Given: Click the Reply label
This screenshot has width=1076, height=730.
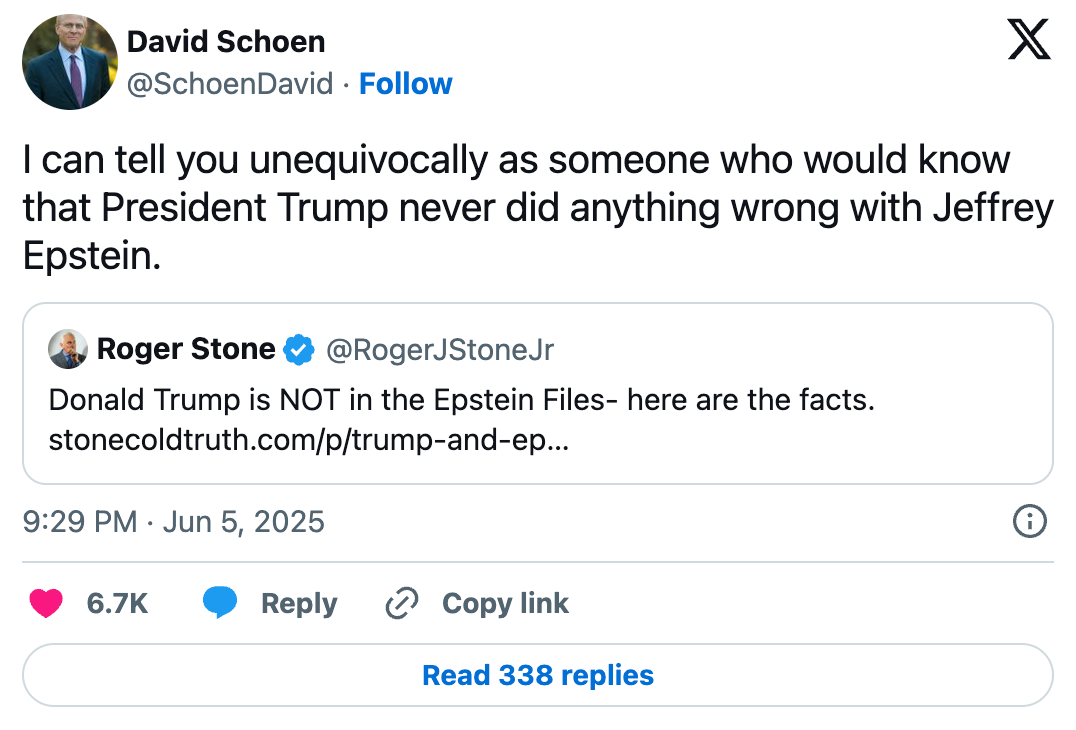Looking at the screenshot, I should click(299, 604).
